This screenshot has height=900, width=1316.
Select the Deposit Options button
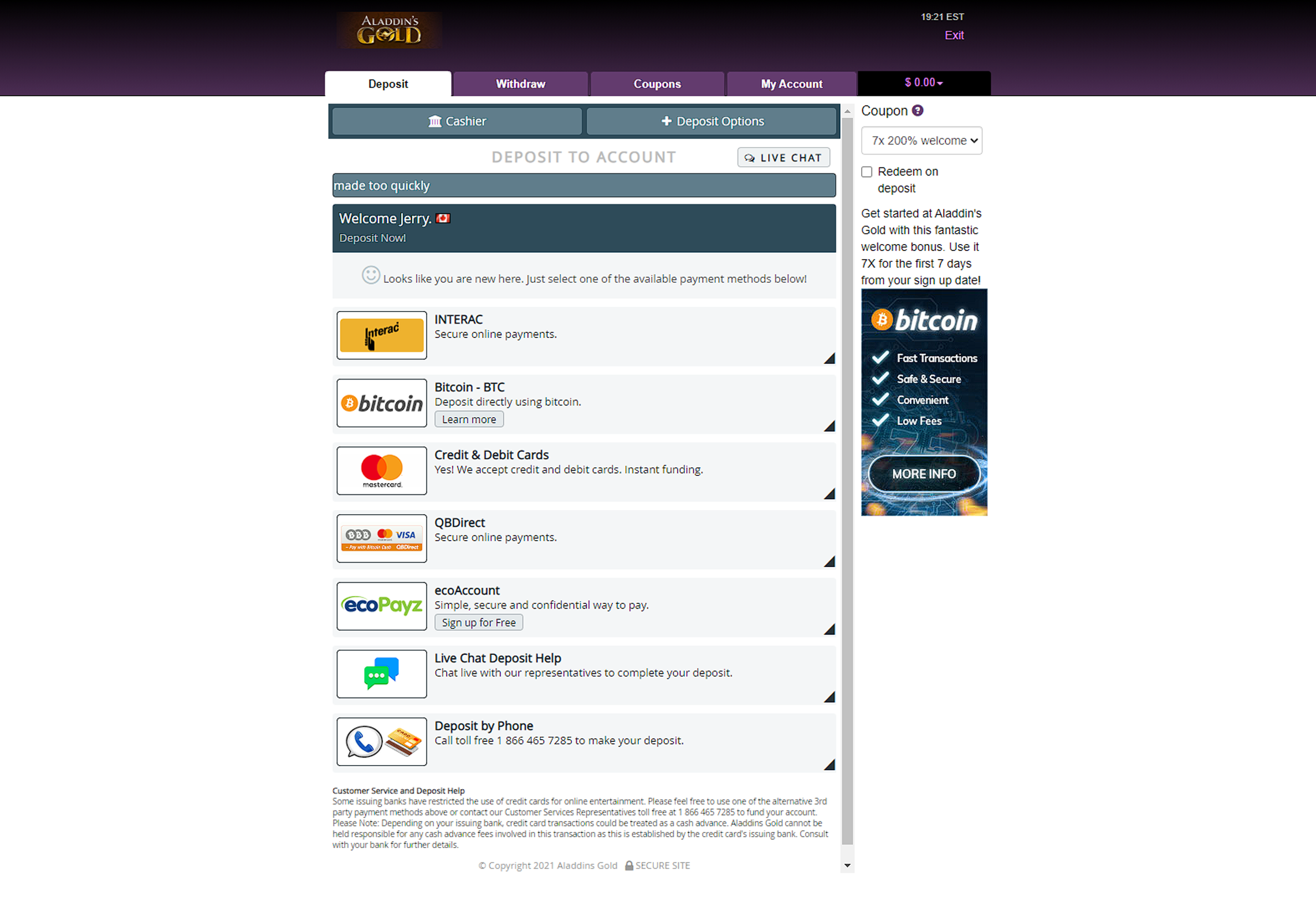[x=711, y=121]
